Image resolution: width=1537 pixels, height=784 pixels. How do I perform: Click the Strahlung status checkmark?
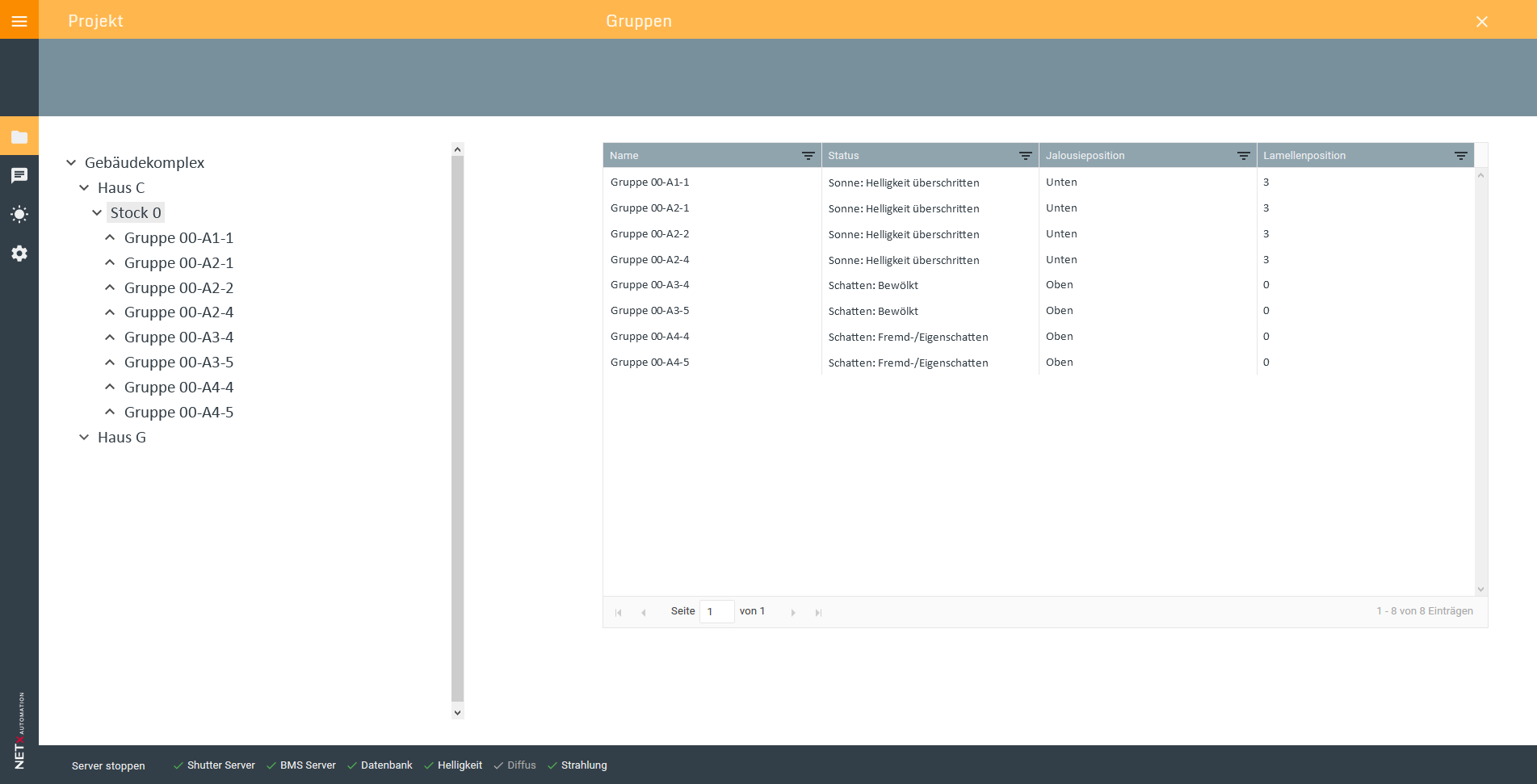coord(552,765)
